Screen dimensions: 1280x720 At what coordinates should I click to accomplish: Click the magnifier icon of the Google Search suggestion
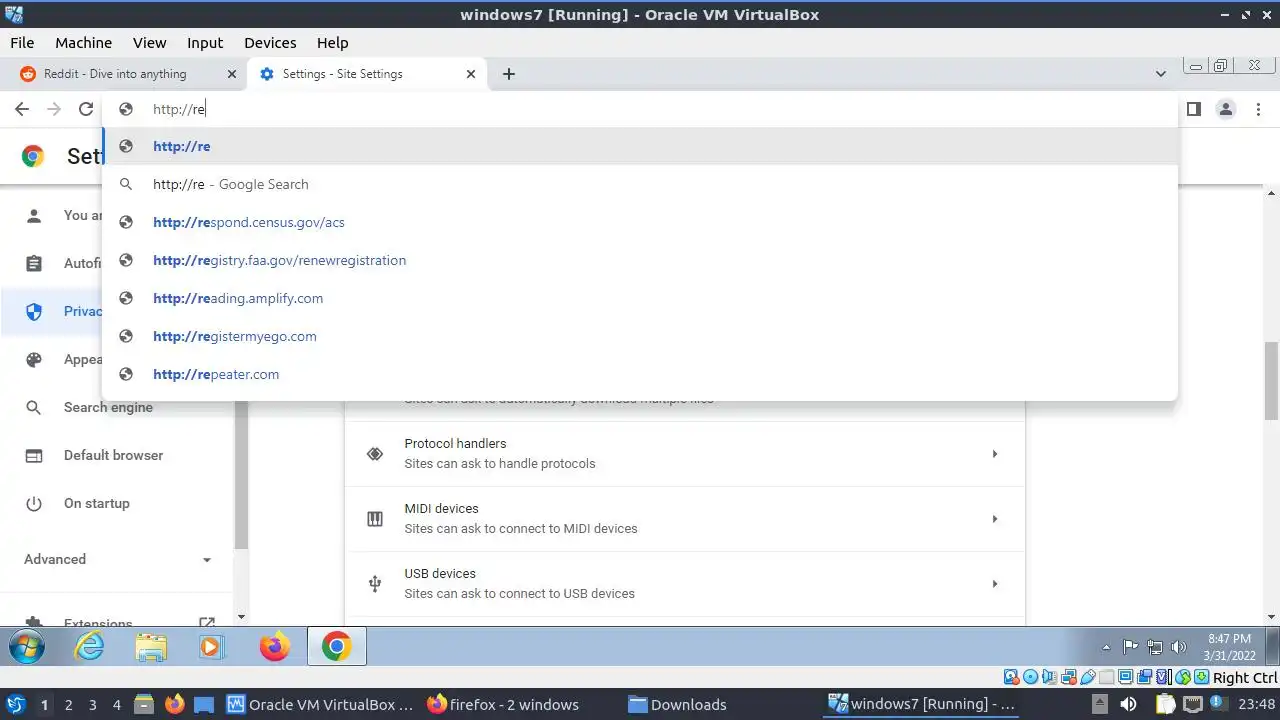[x=126, y=184]
